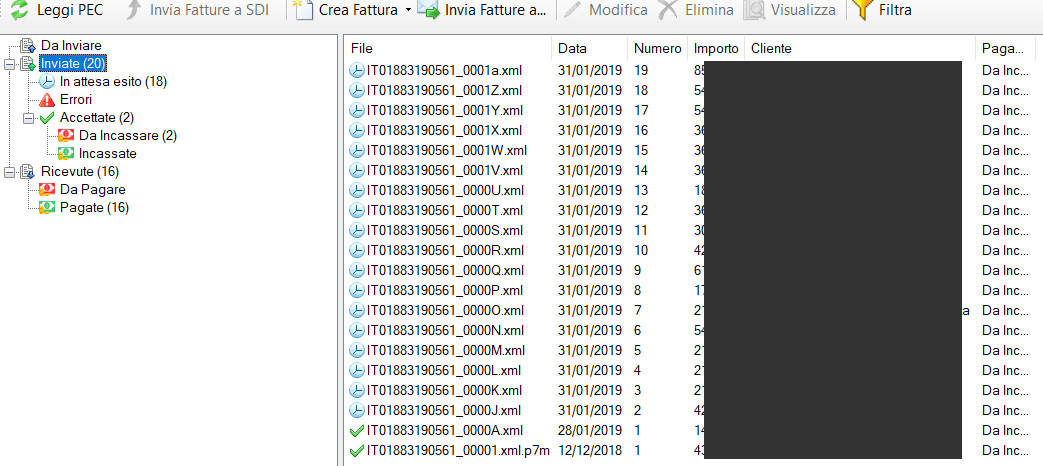
Task: Select file IT01883190561_0000L.xml
Action: (444, 370)
